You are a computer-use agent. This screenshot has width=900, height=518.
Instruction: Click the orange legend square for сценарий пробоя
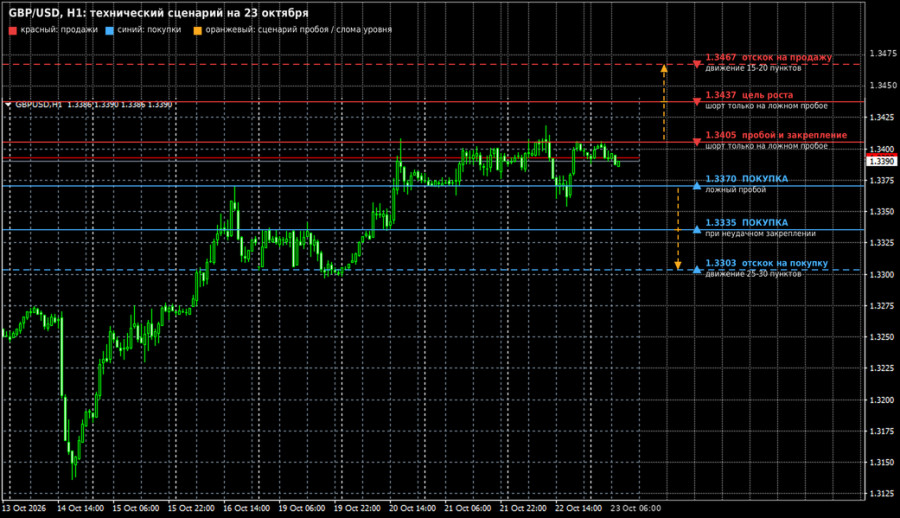(x=197, y=30)
